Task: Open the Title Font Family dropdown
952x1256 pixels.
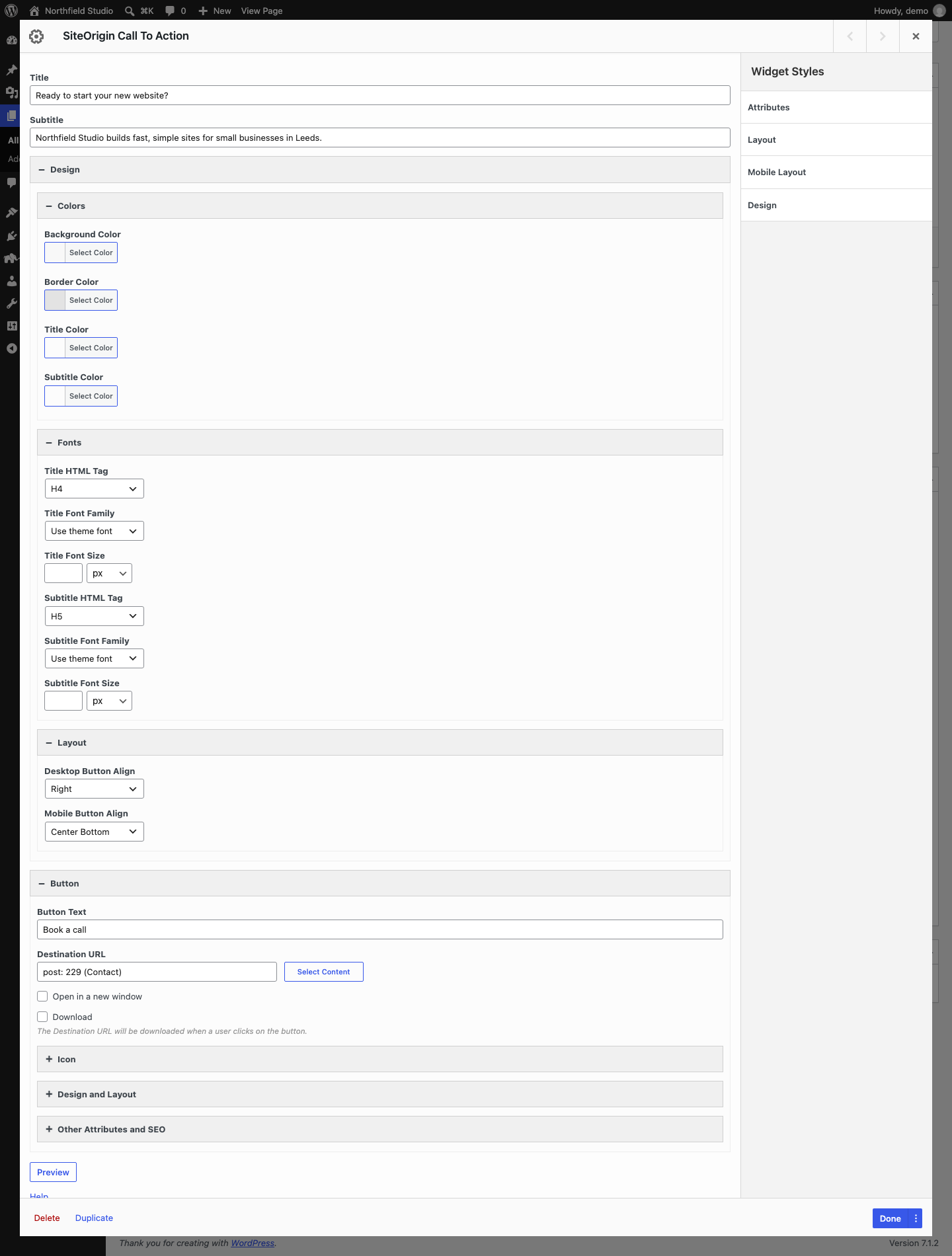Action: [94, 531]
